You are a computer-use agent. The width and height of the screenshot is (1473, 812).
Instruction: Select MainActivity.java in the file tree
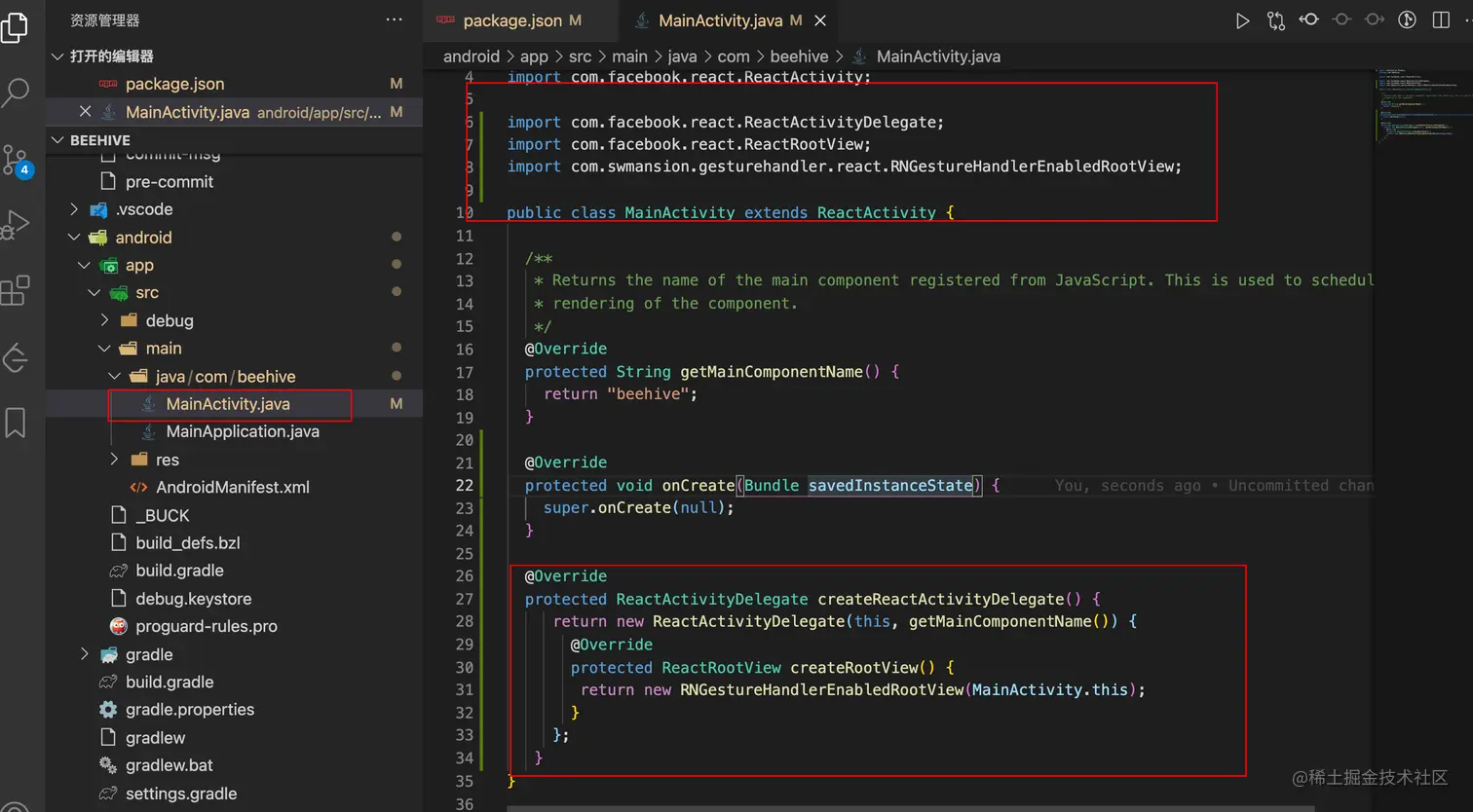[x=228, y=404]
